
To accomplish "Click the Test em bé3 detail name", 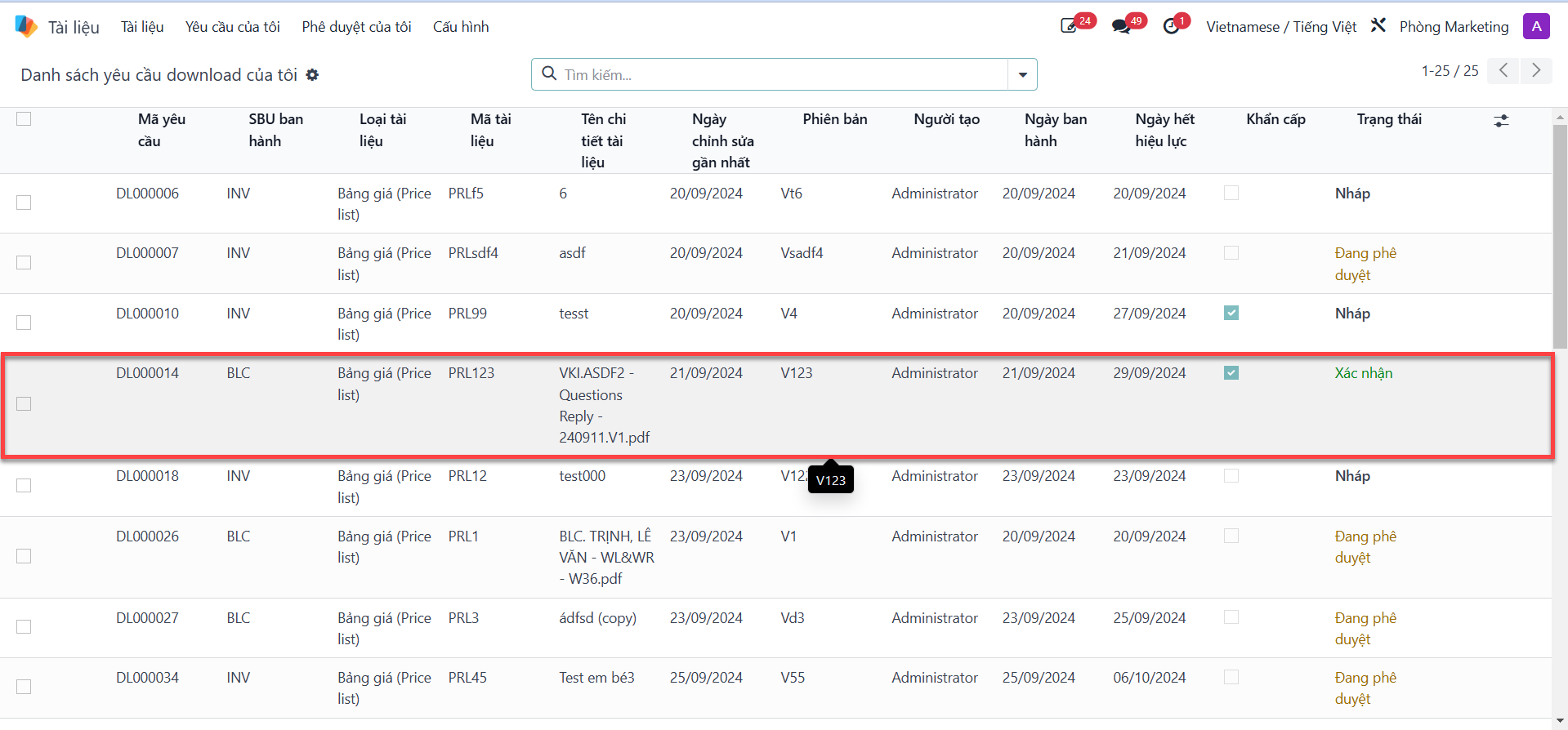I will (x=596, y=678).
